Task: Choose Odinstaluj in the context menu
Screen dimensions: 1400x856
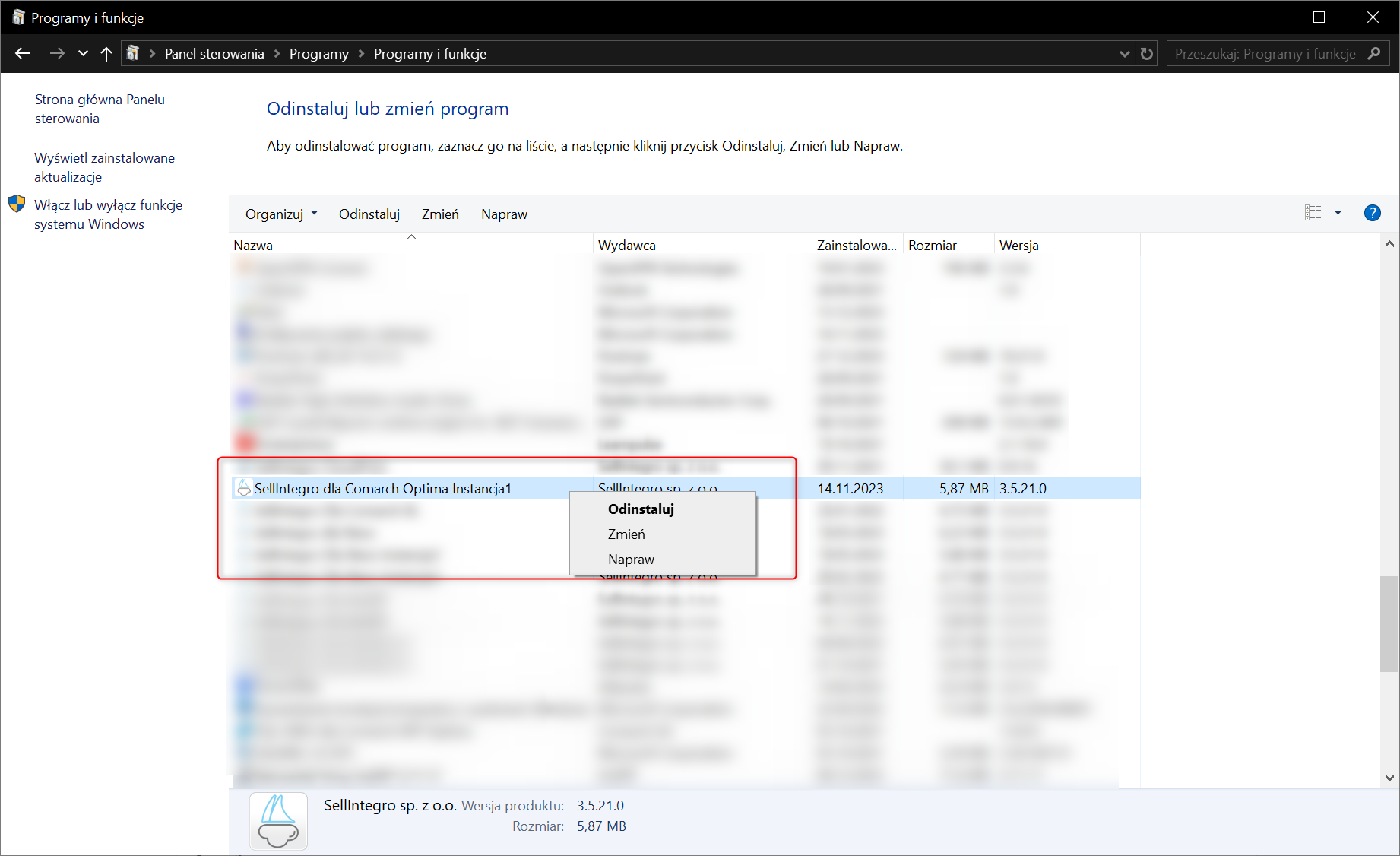Action: pyautogui.click(x=663, y=509)
